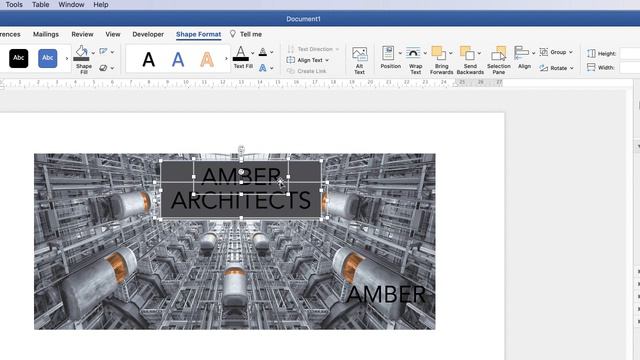The height and width of the screenshot is (360, 640).
Task: Switch to the View tab
Action: tap(113, 34)
